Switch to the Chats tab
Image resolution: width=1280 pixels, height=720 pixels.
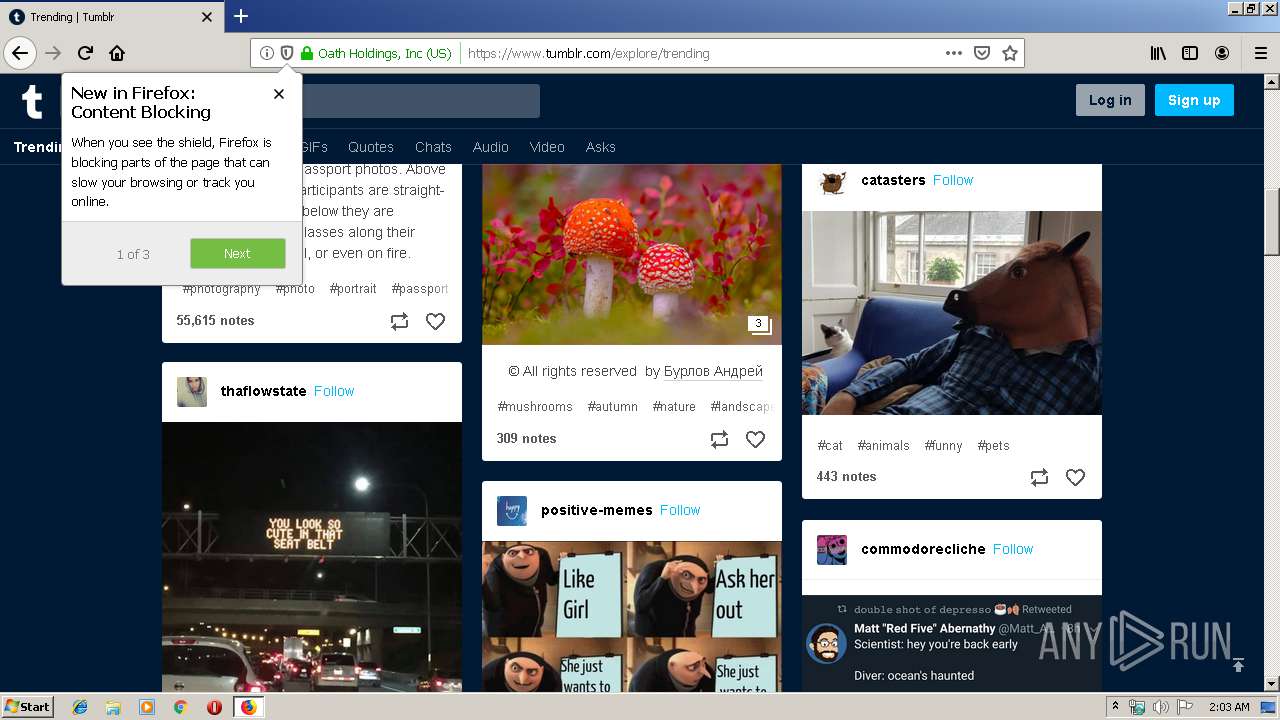[433, 147]
